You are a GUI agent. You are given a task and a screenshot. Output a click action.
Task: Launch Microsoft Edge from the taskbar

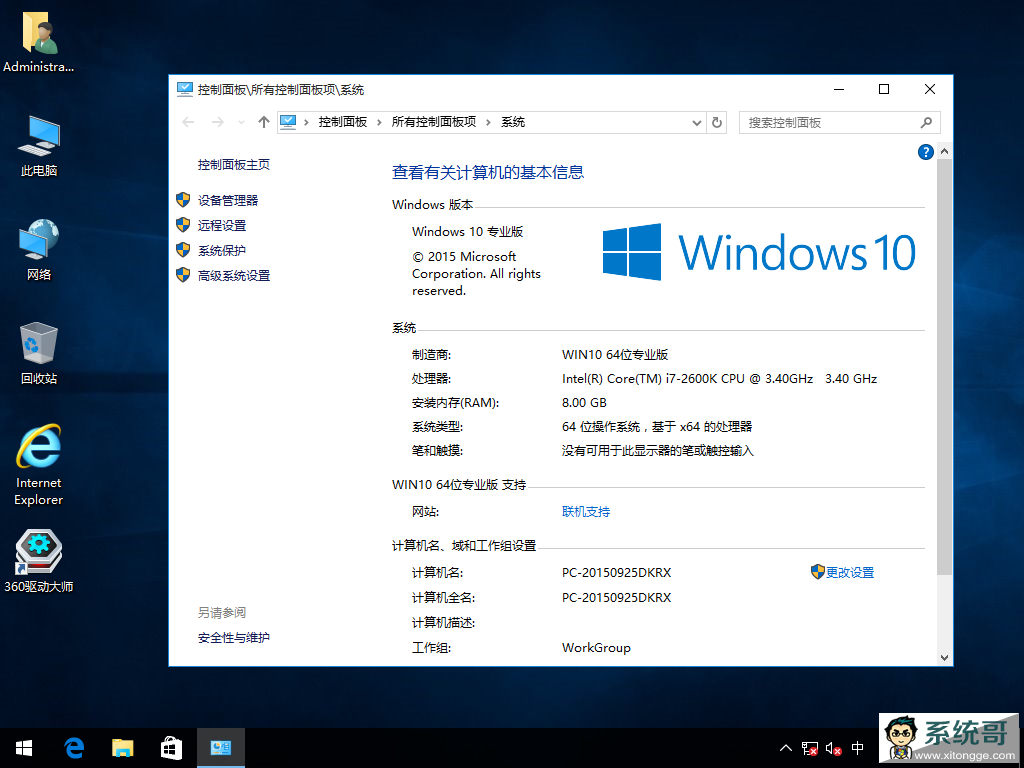coord(74,748)
